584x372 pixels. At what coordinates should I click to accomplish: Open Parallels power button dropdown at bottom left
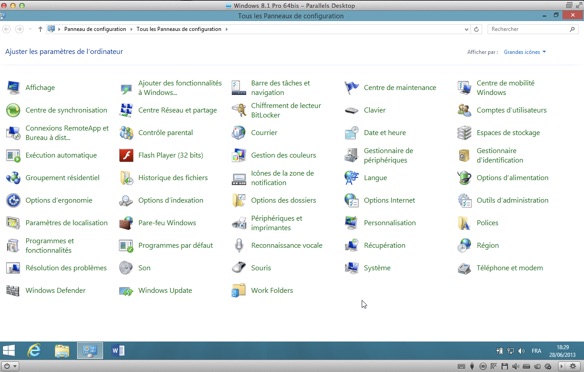click(10, 366)
